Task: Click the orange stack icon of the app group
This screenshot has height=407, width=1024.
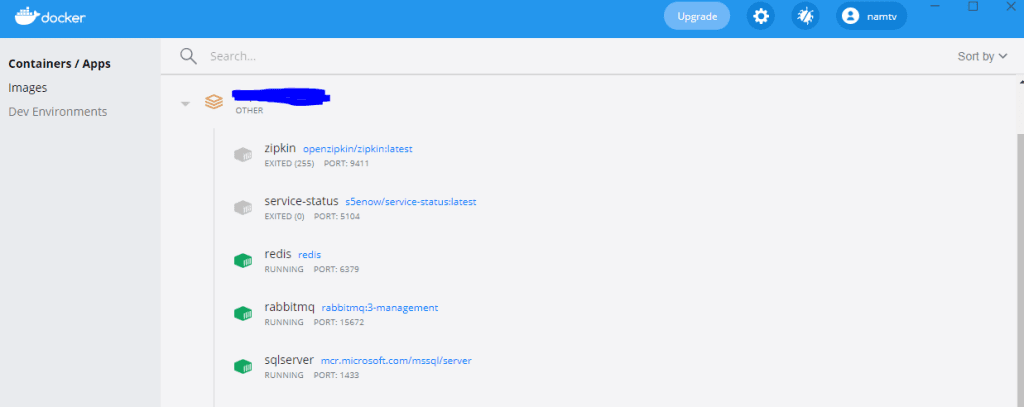Action: [214, 102]
